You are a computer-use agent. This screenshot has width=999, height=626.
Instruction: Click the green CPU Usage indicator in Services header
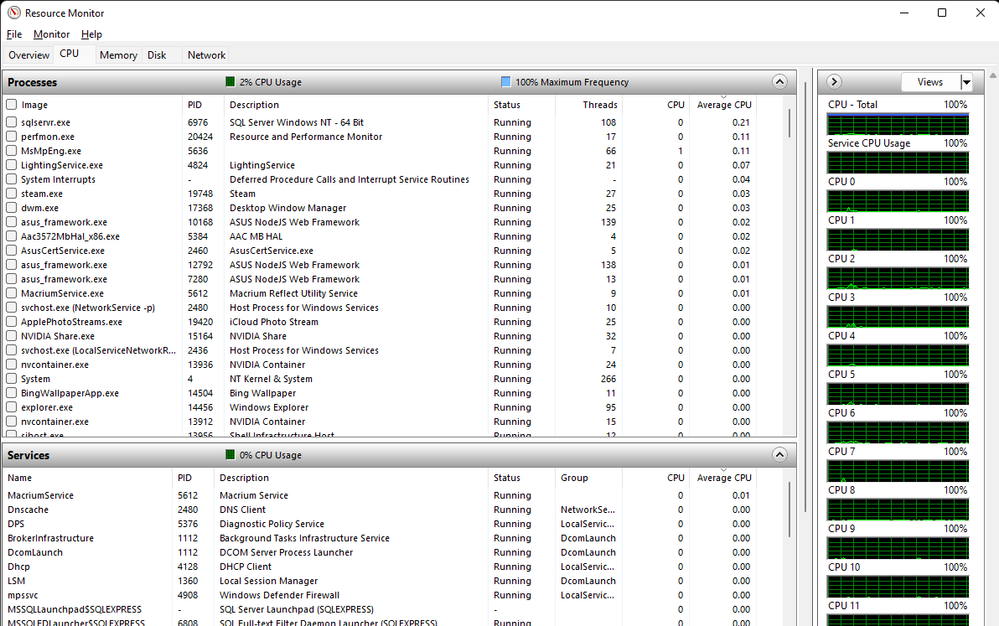[230, 455]
